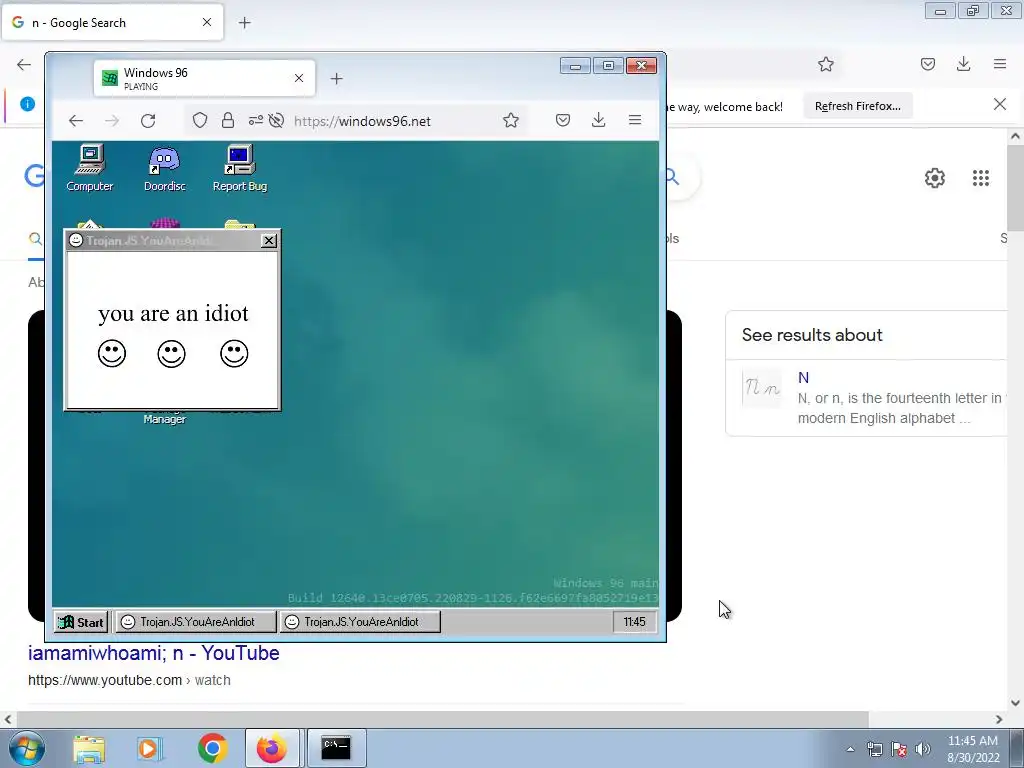This screenshot has height=768, width=1024.
Task: Launch Windows Media Player from taskbar
Action: click(x=150, y=748)
